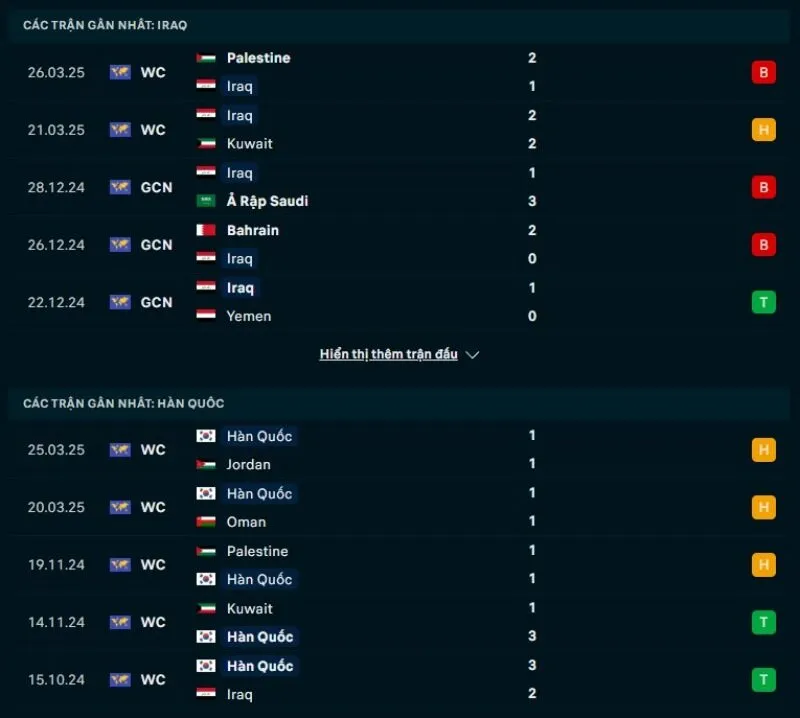800x718 pixels.
Task: Select the Saudi Arabia flag icon
Action: [x=208, y=201]
